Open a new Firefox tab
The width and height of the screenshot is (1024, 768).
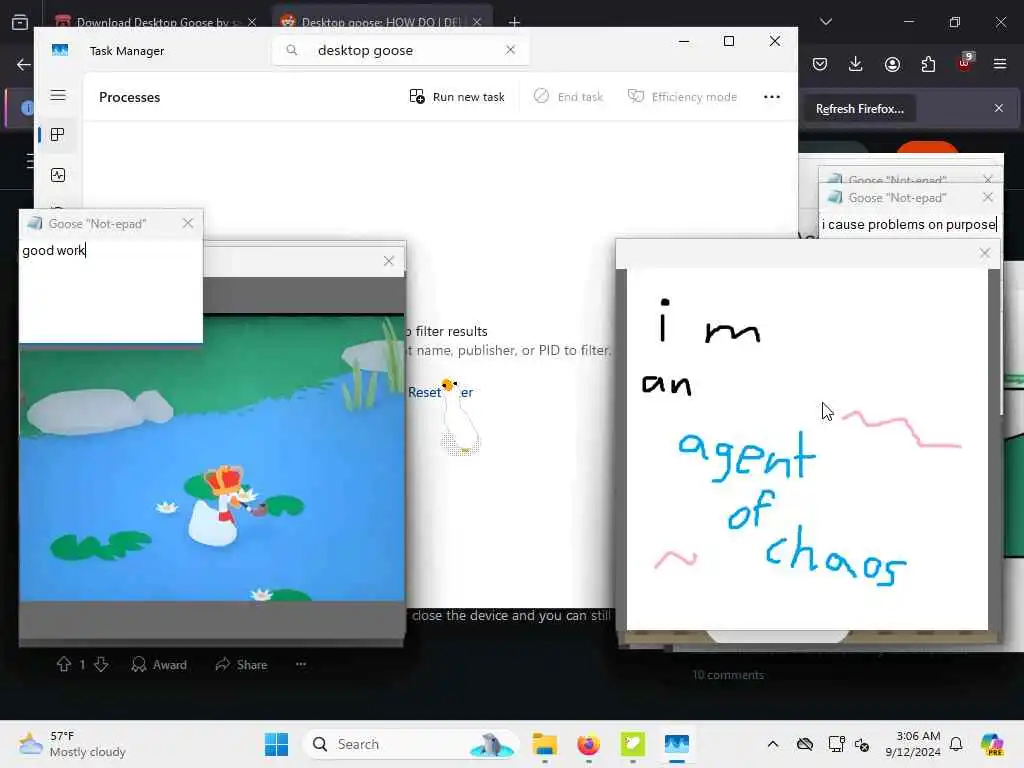[x=514, y=22]
